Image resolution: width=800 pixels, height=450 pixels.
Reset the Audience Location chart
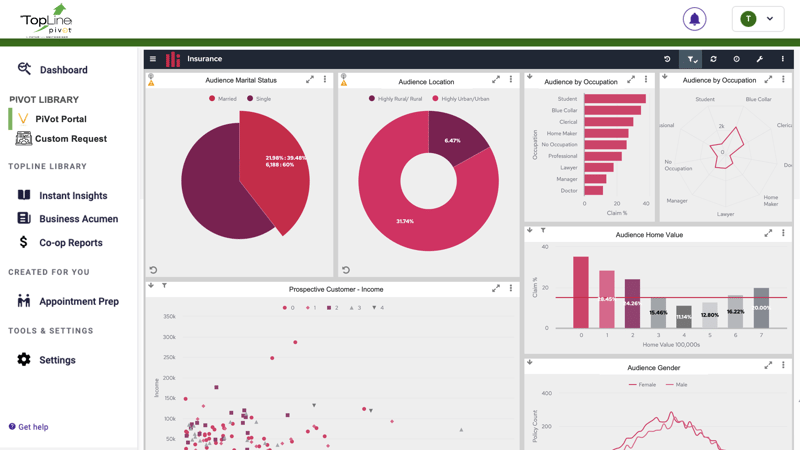point(346,270)
